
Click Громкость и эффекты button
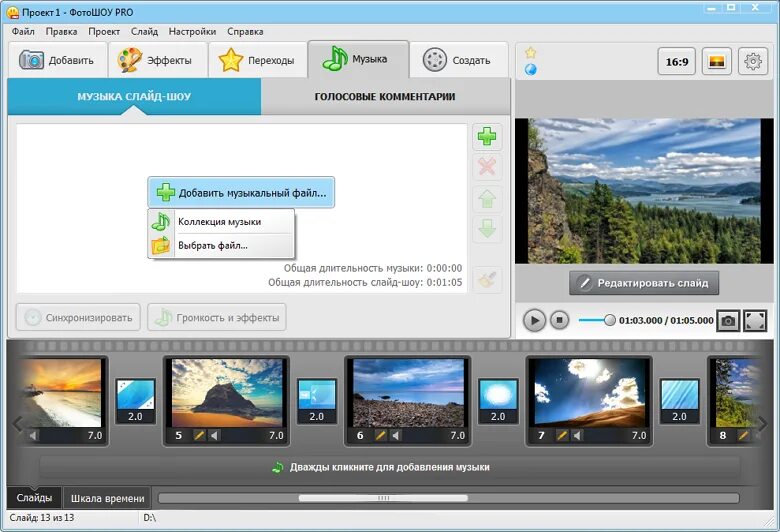click(217, 318)
